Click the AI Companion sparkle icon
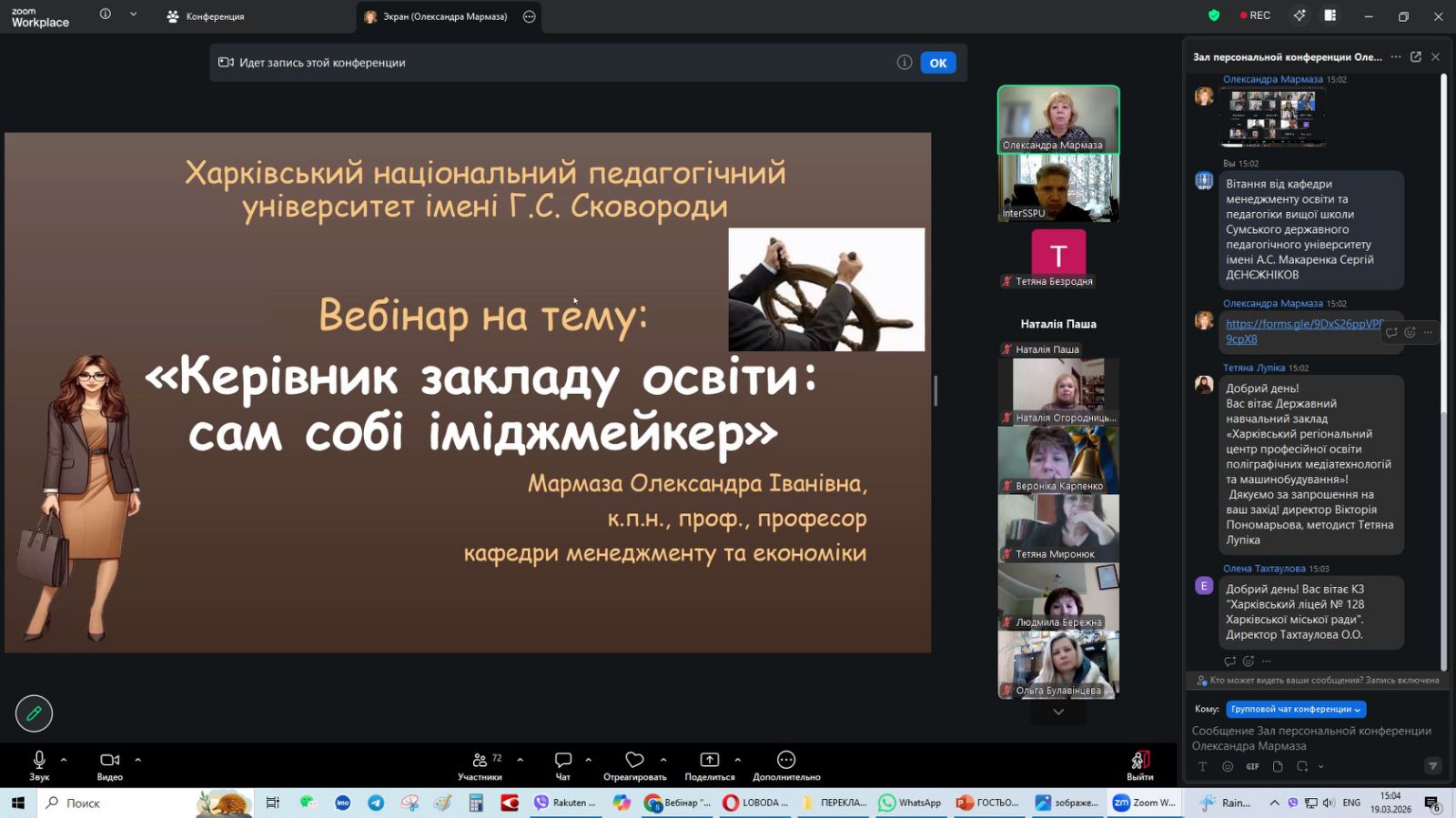Viewport: 1456px width, 818px height. [x=1299, y=15]
